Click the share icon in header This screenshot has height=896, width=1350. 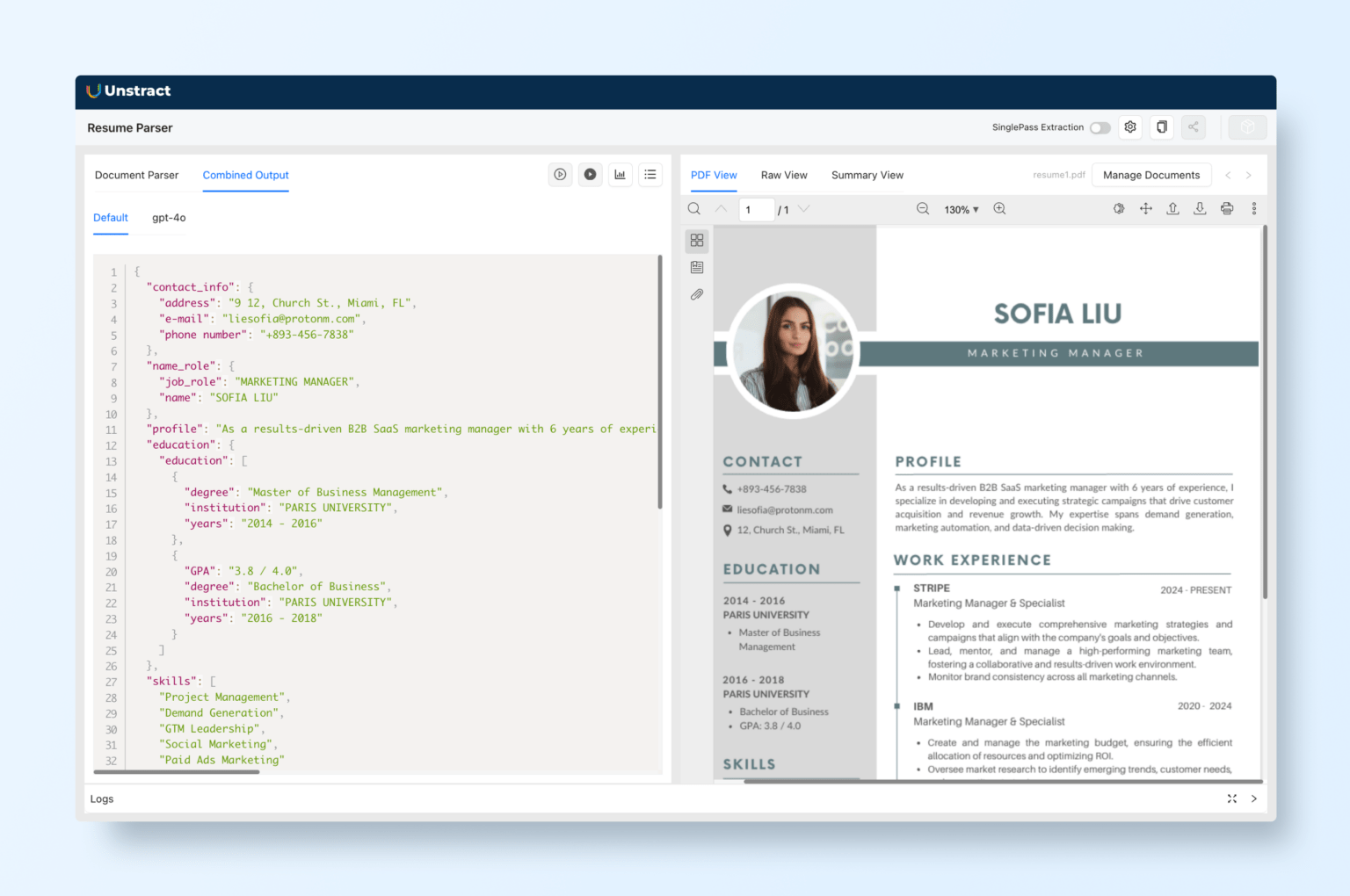[1193, 127]
